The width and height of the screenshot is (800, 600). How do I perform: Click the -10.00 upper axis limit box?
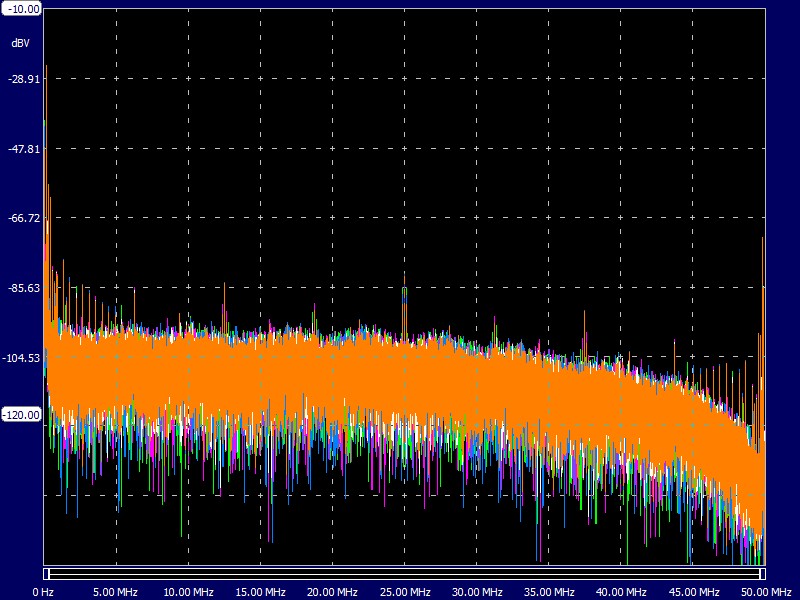click(x=21, y=9)
